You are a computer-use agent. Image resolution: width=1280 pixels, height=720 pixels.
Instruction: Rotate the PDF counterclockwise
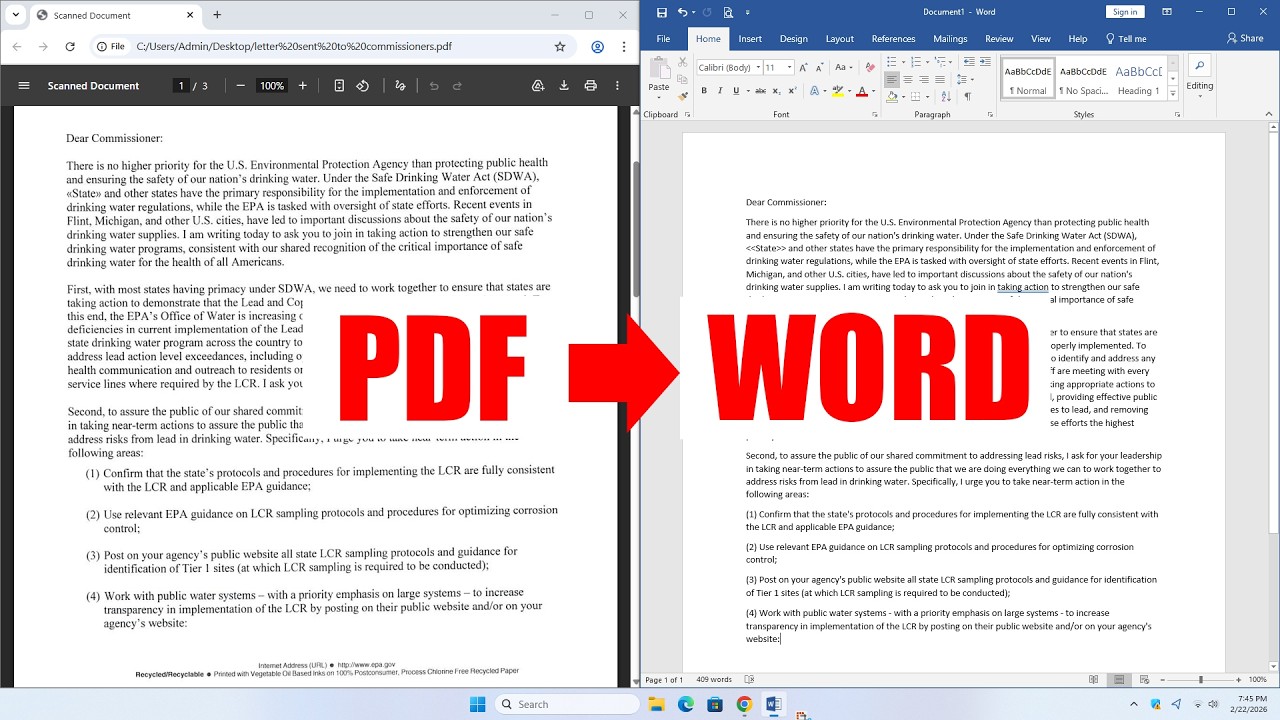363,86
